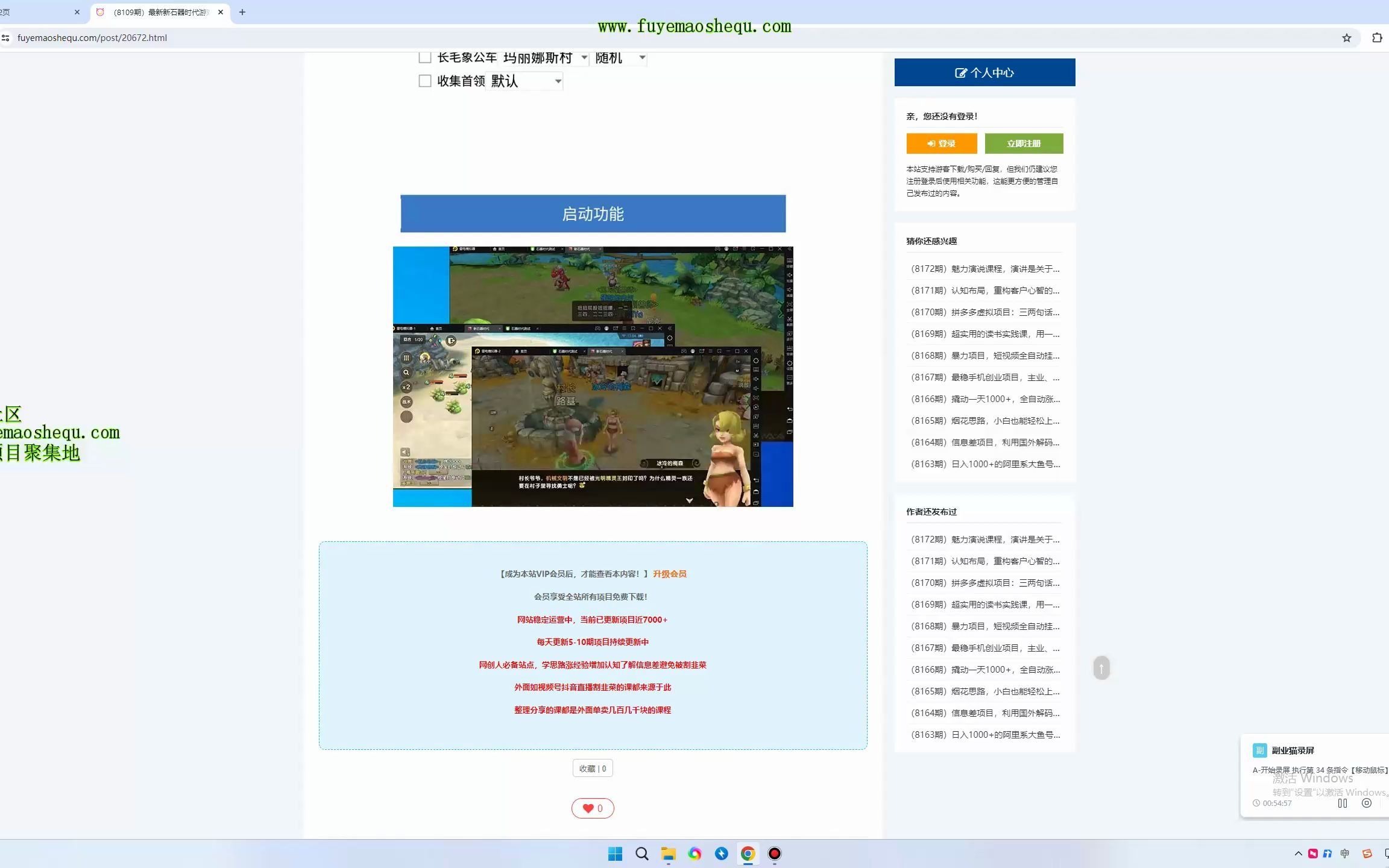Open (8171期) 认知布局 under 猜你还感兴趣
Viewport: 1389px width, 868px height.
click(x=985, y=291)
